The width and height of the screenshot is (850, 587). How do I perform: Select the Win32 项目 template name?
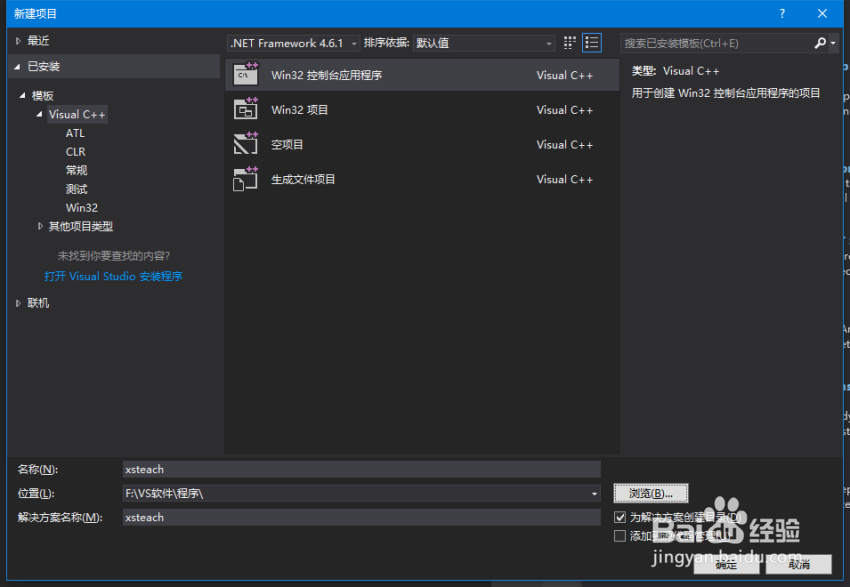pos(299,110)
